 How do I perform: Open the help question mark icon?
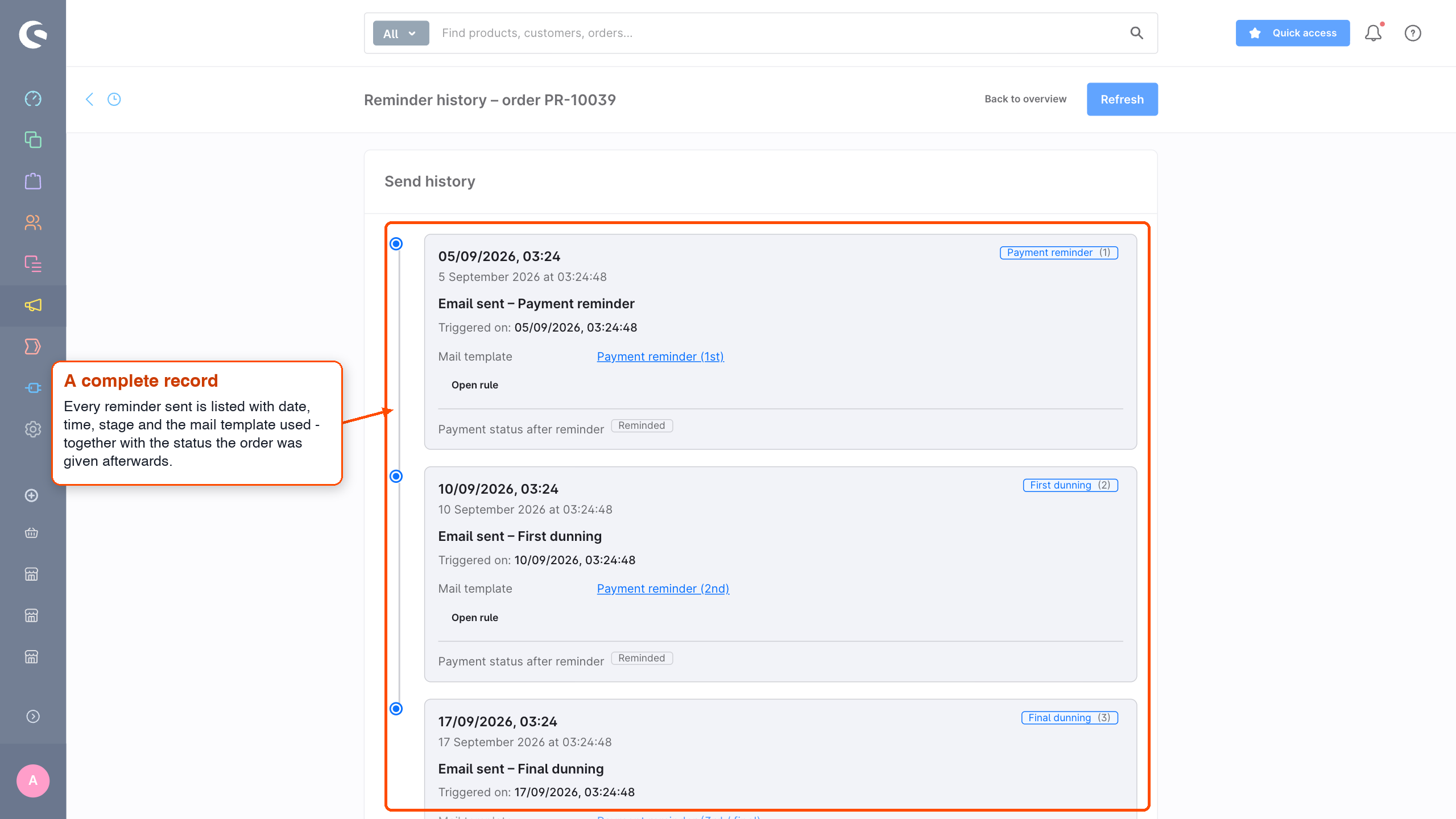(x=1413, y=33)
